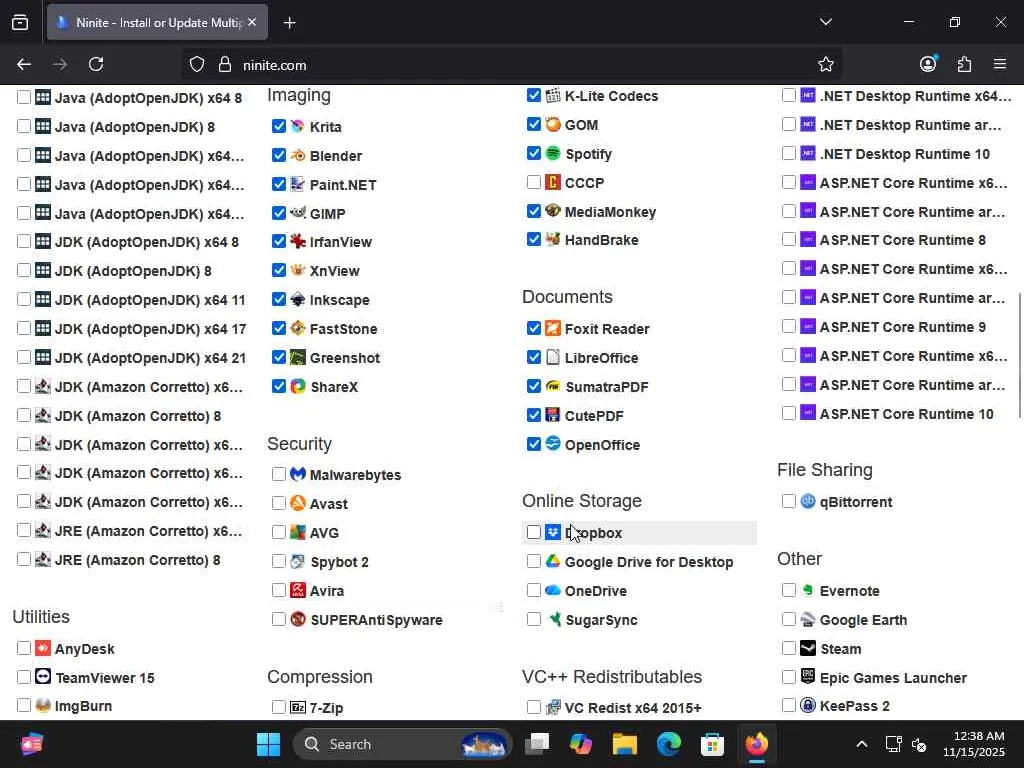The height and width of the screenshot is (768, 1024).
Task: Open the taskbar clock and date
Action: 974,744
